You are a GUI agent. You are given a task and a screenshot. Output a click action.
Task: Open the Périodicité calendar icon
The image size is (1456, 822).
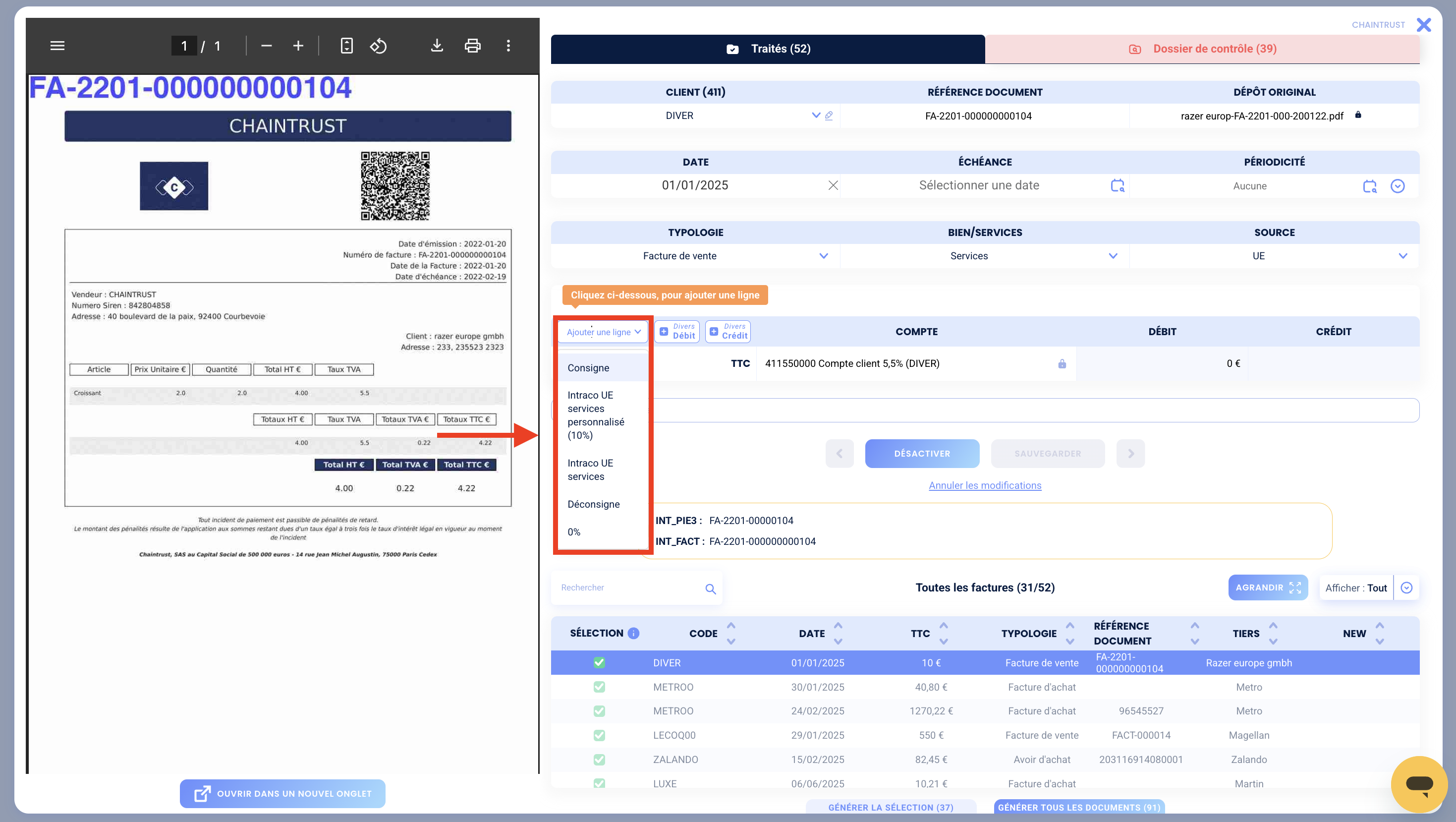click(1369, 186)
